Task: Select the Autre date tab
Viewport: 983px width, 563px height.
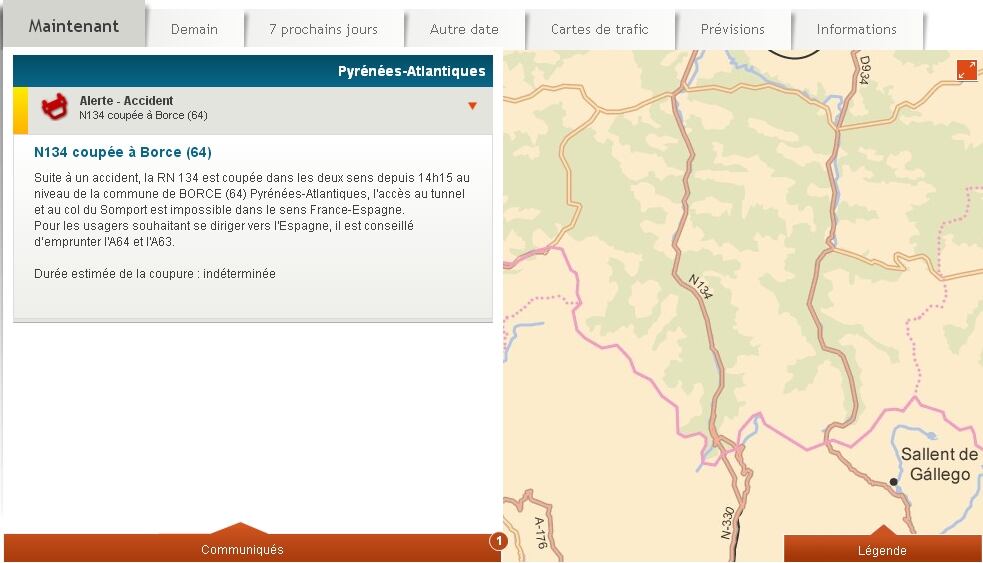Action: tap(464, 29)
